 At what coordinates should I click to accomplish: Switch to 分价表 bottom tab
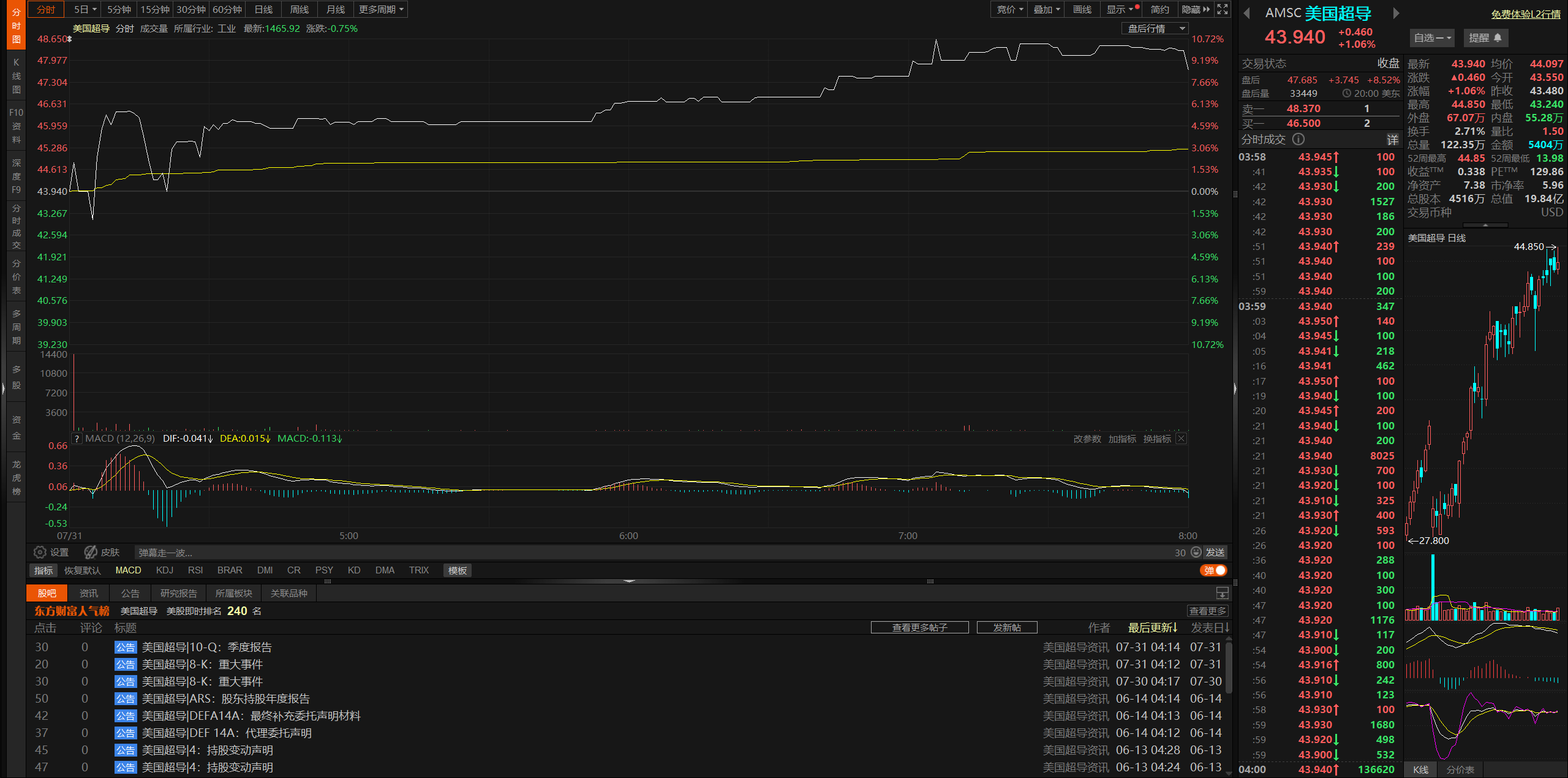[1460, 769]
